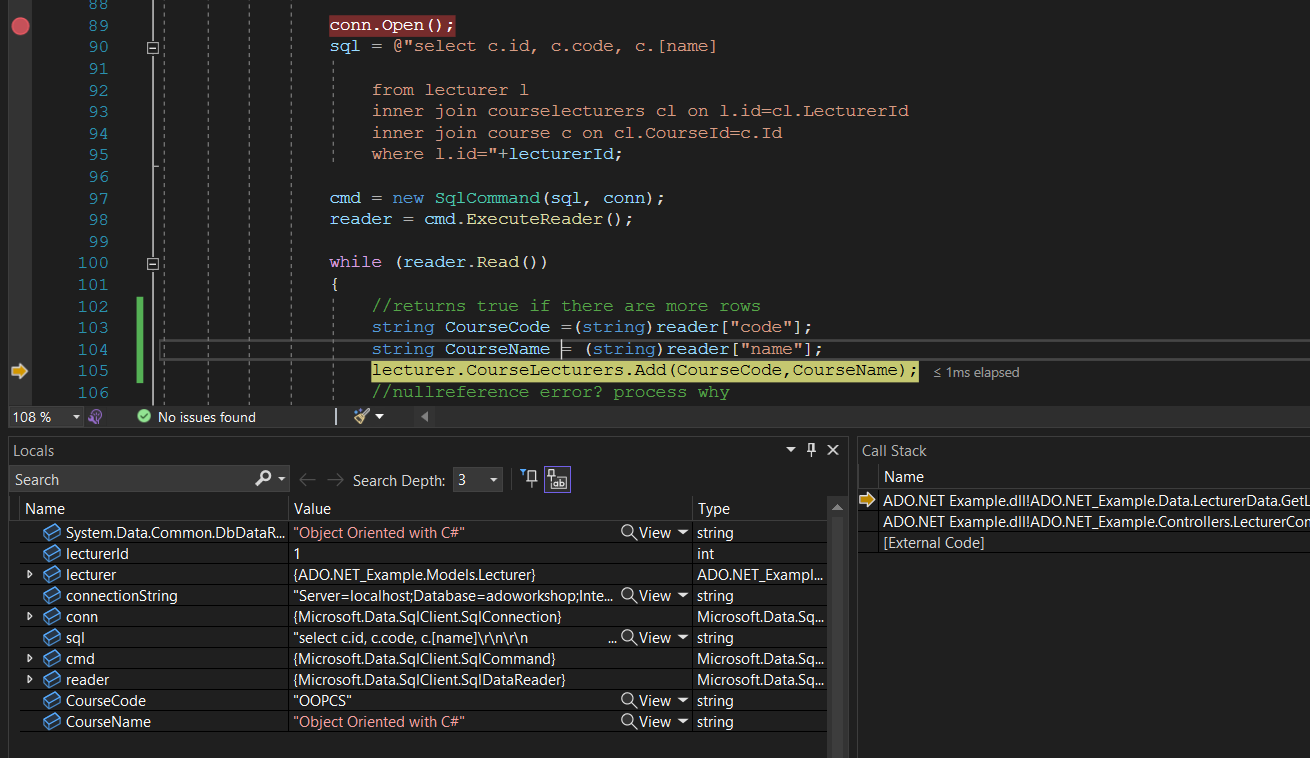
Task: Click the ≤ 1ms elapsed perf tip
Action: [x=976, y=372]
